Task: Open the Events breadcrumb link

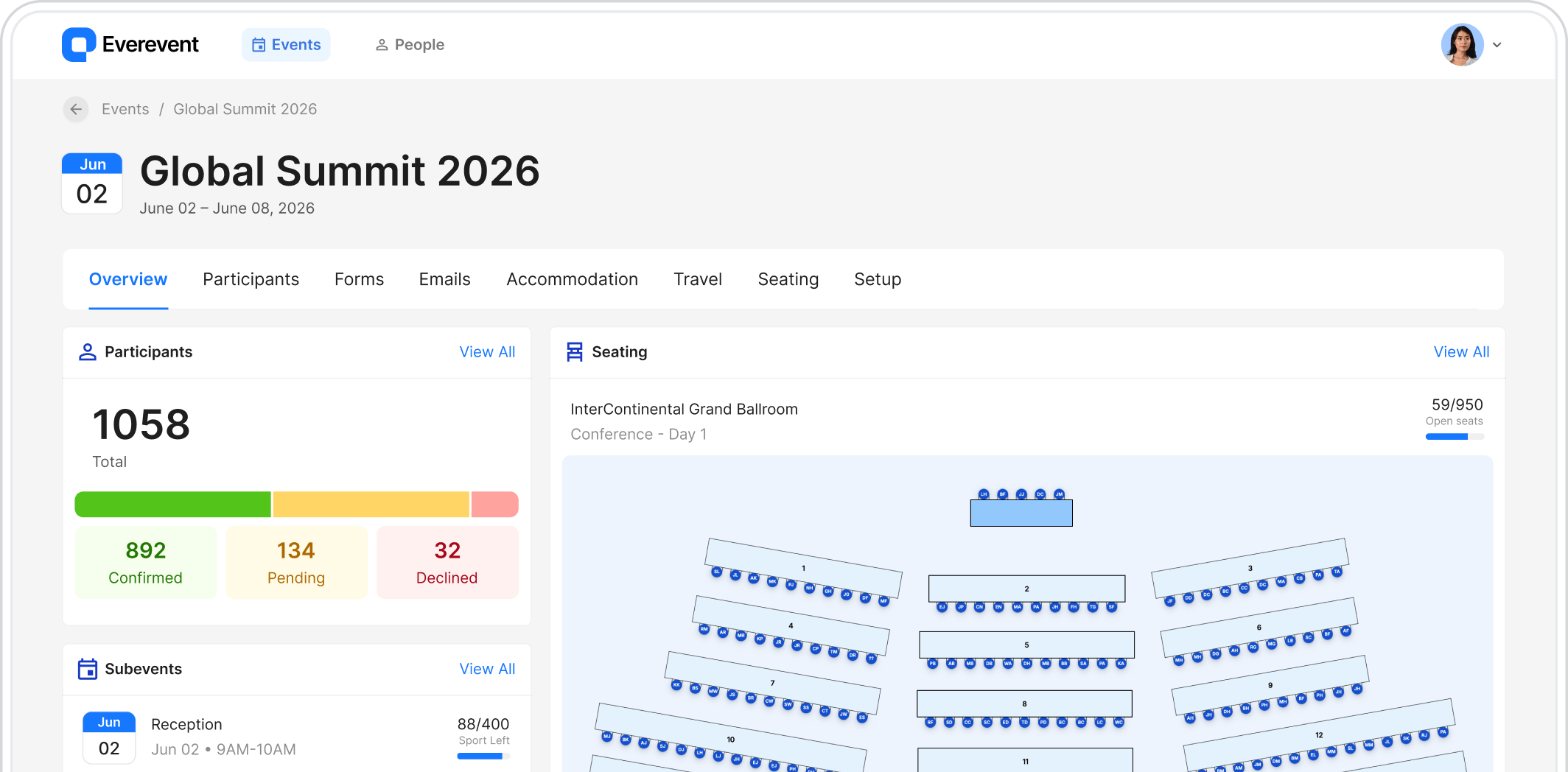Action: (125, 109)
